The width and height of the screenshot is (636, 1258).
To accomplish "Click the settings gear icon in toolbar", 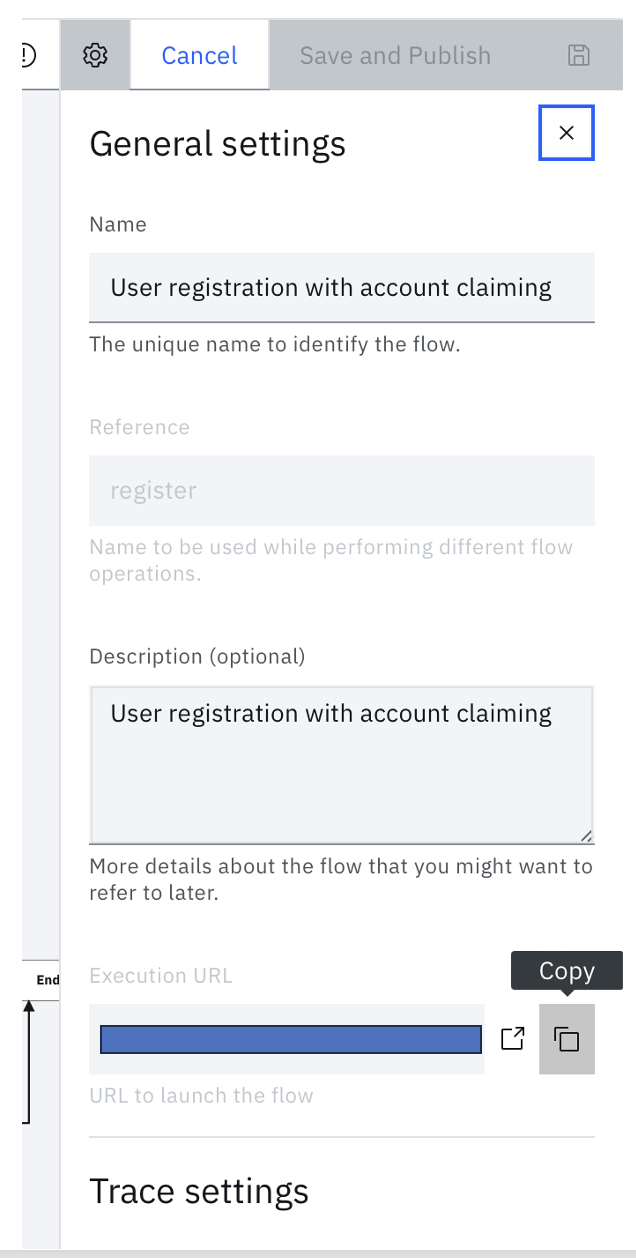I will click(x=95, y=56).
